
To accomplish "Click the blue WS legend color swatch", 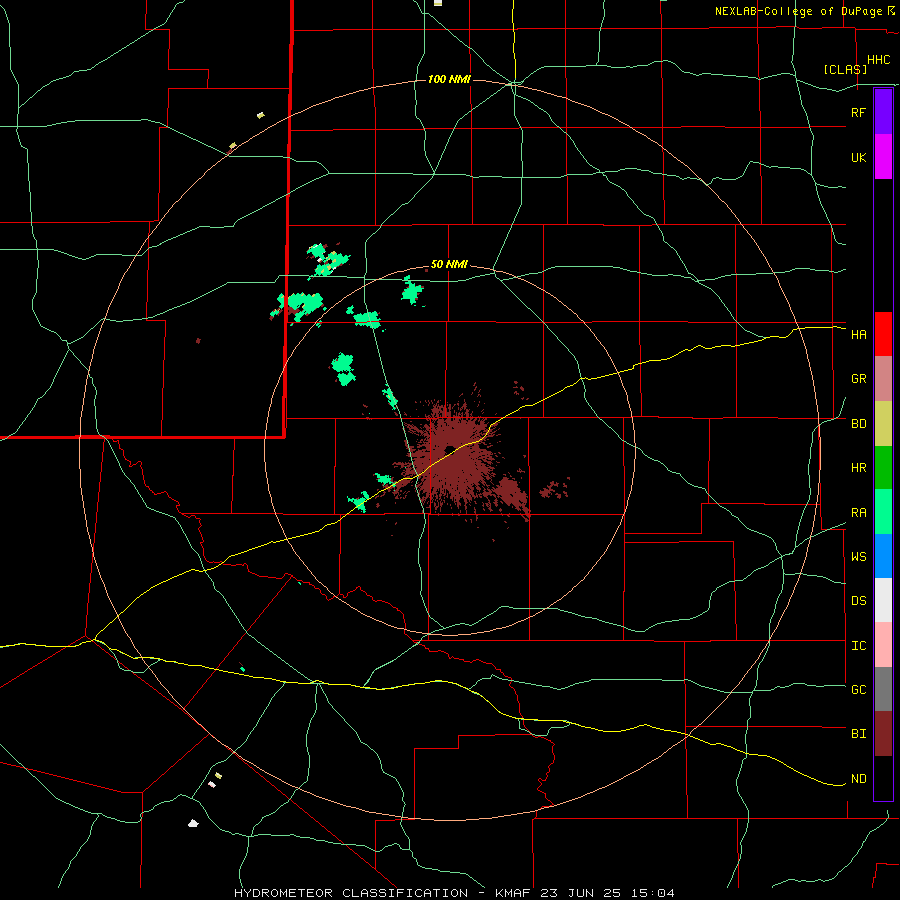I will (x=883, y=556).
